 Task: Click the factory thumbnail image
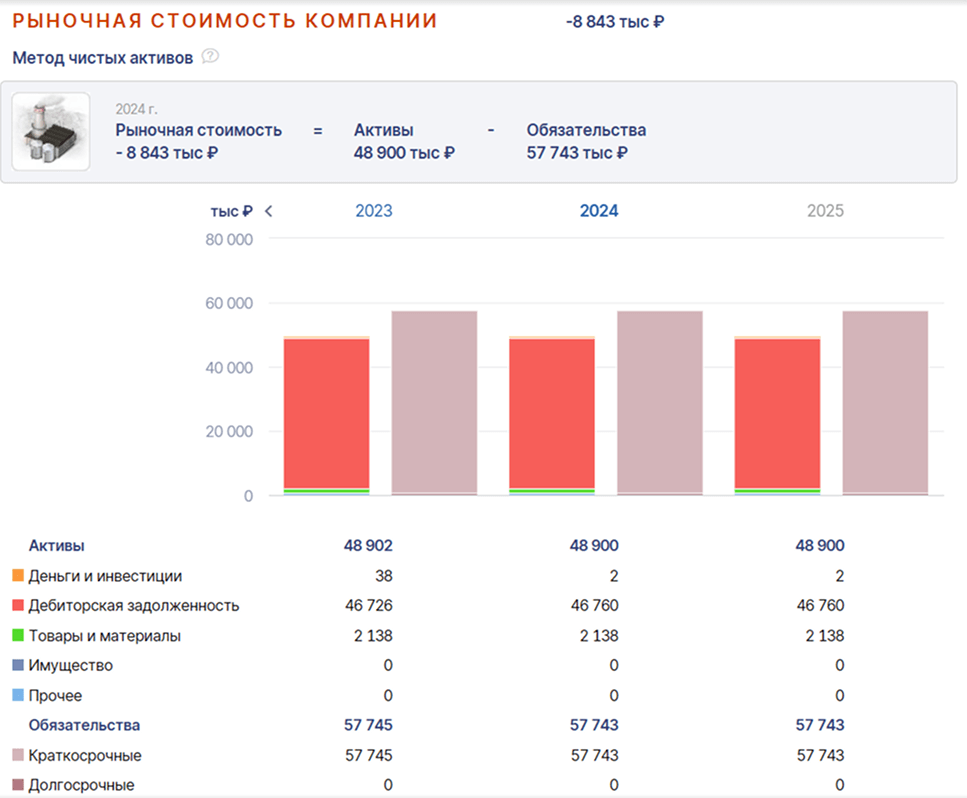51,131
